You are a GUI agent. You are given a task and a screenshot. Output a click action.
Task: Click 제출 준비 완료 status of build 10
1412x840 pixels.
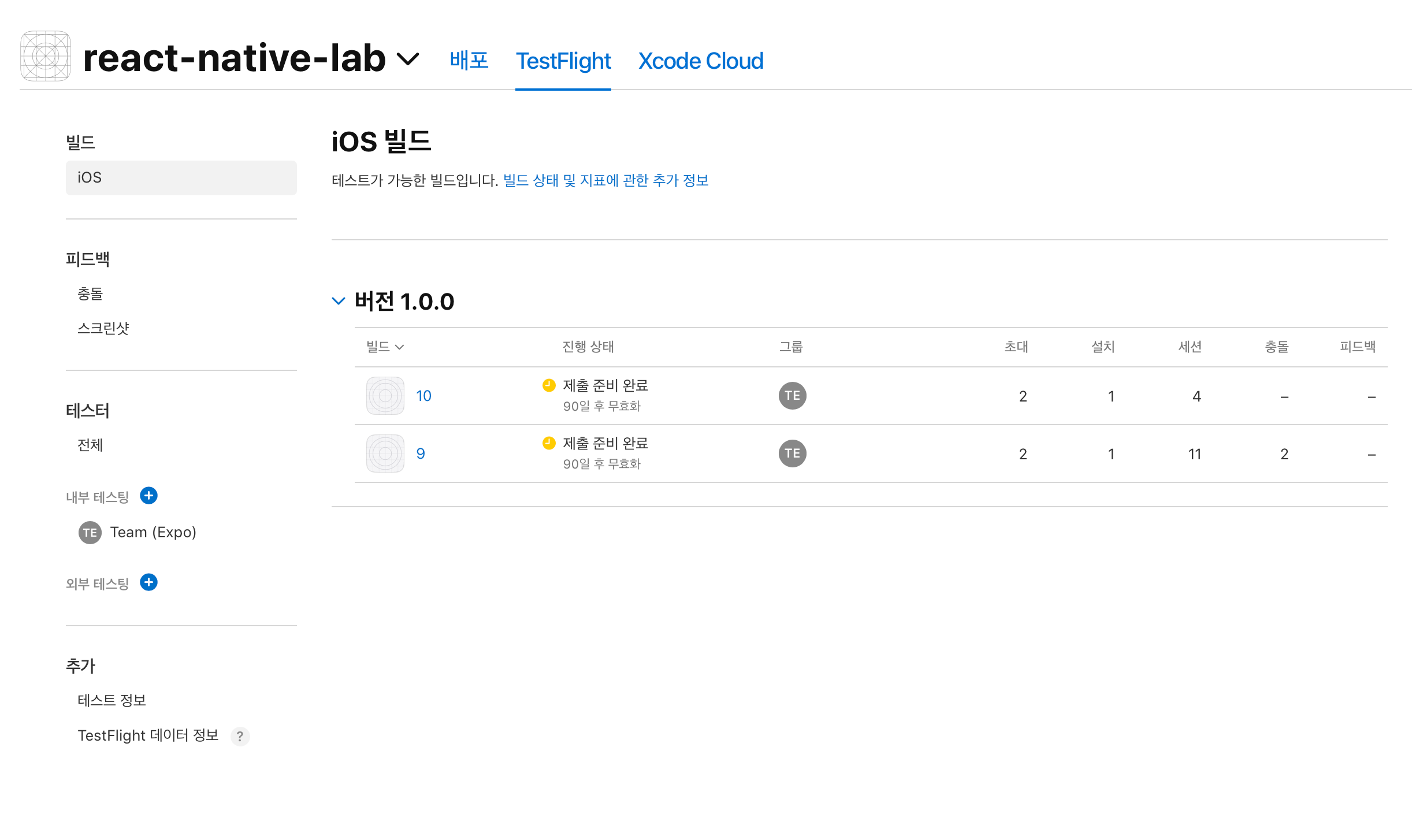tap(605, 385)
